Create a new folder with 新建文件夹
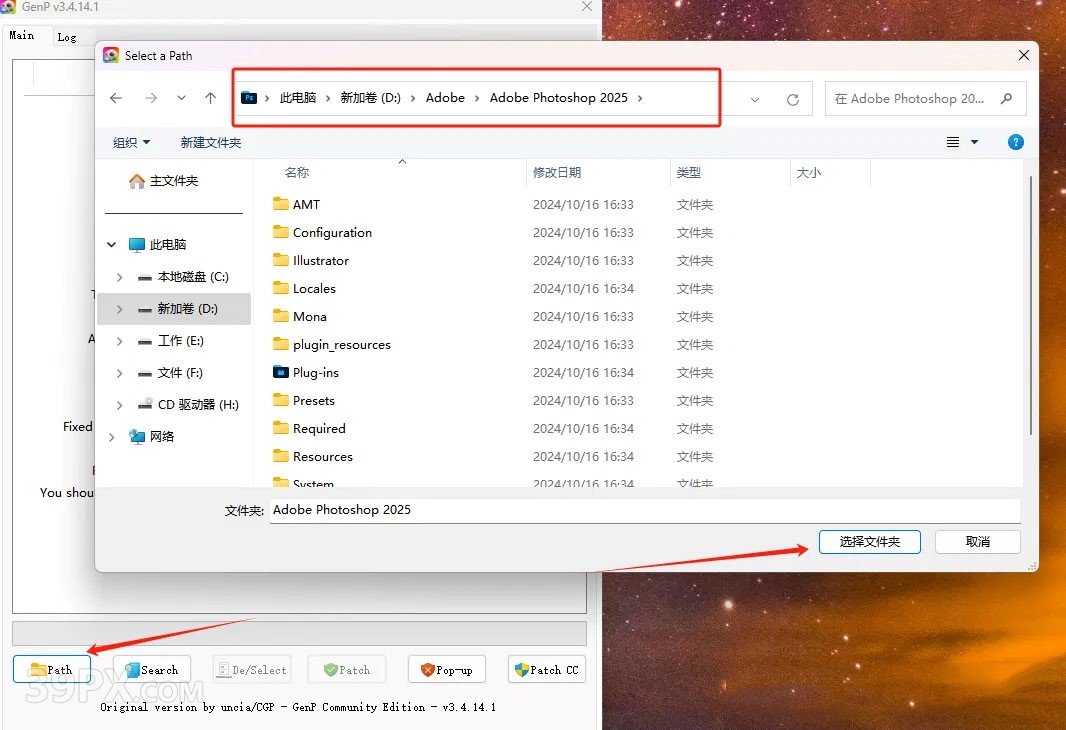 [x=211, y=143]
